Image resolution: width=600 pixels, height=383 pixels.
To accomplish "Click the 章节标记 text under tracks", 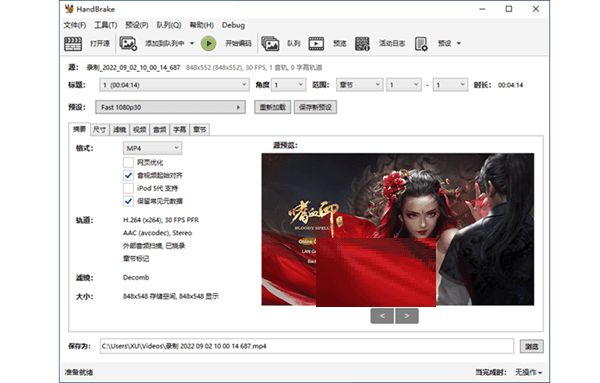I will click(x=136, y=258).
